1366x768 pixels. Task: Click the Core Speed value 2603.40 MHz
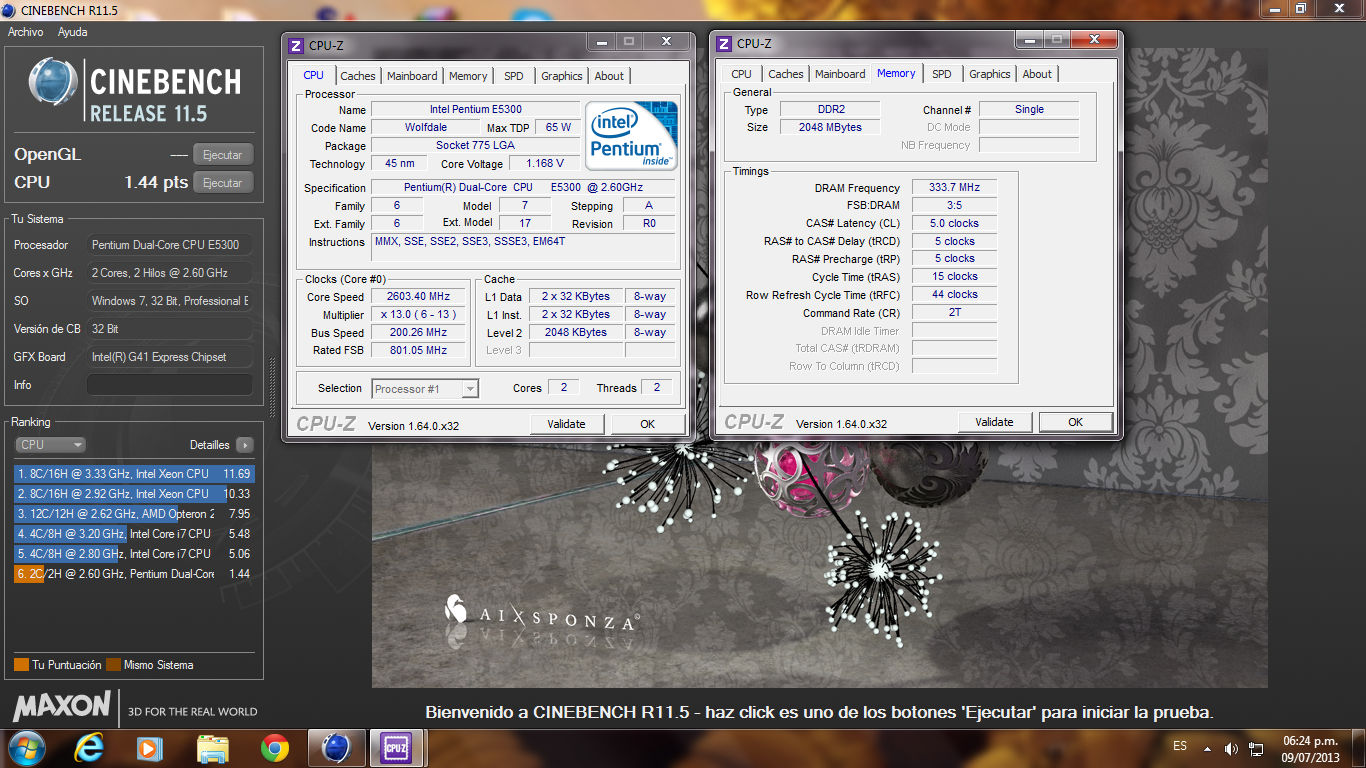[419, 297]
